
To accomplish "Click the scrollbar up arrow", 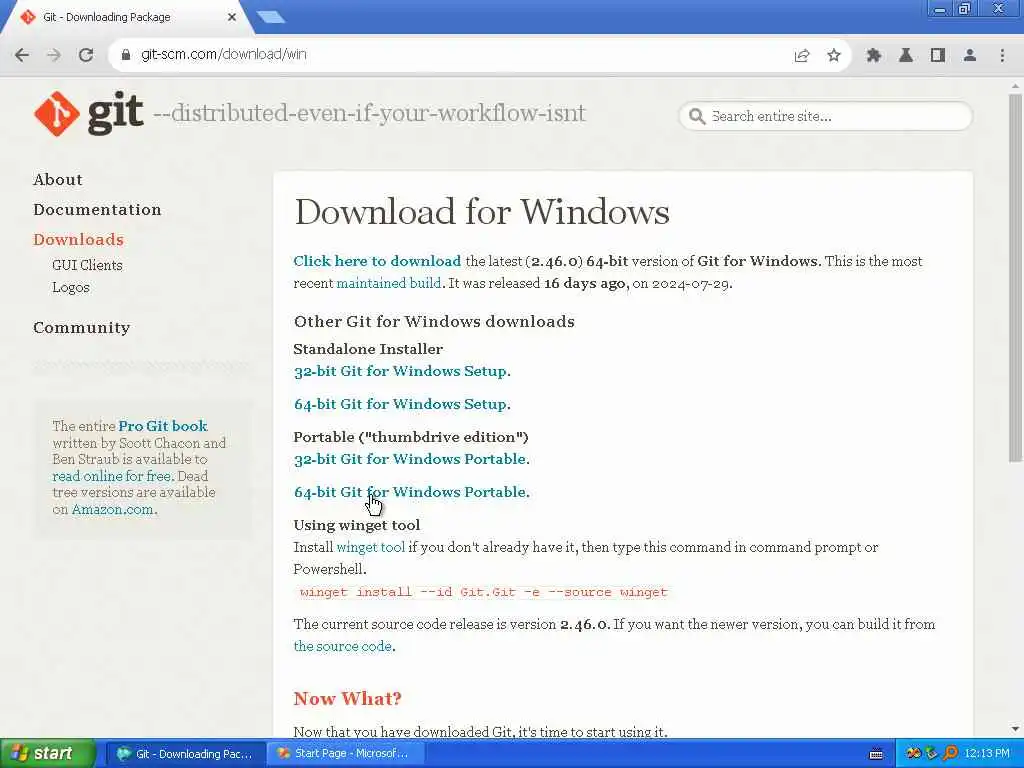I will pos(1015,86).
